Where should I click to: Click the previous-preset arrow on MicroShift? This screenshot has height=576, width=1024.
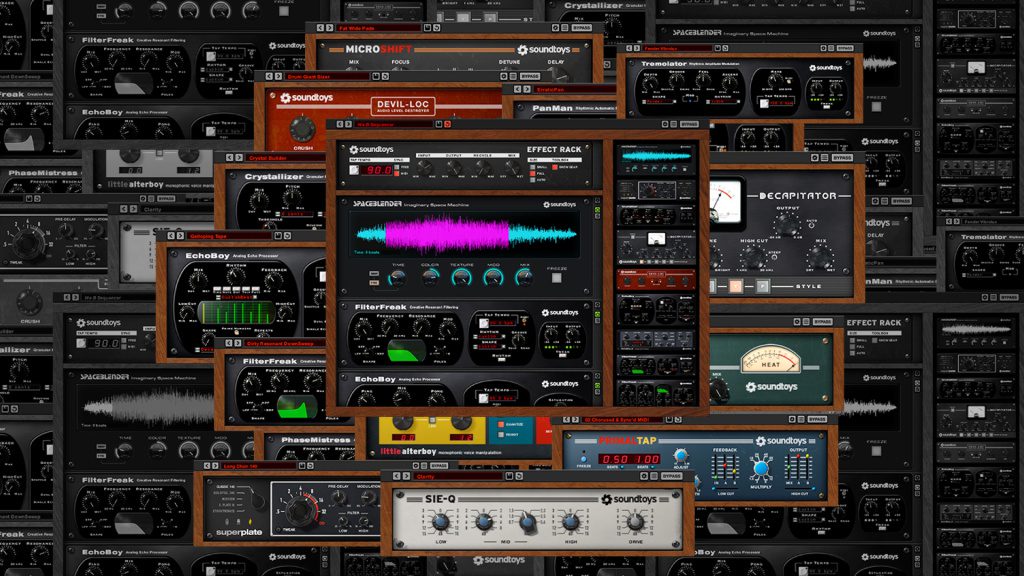pos(321,27)
